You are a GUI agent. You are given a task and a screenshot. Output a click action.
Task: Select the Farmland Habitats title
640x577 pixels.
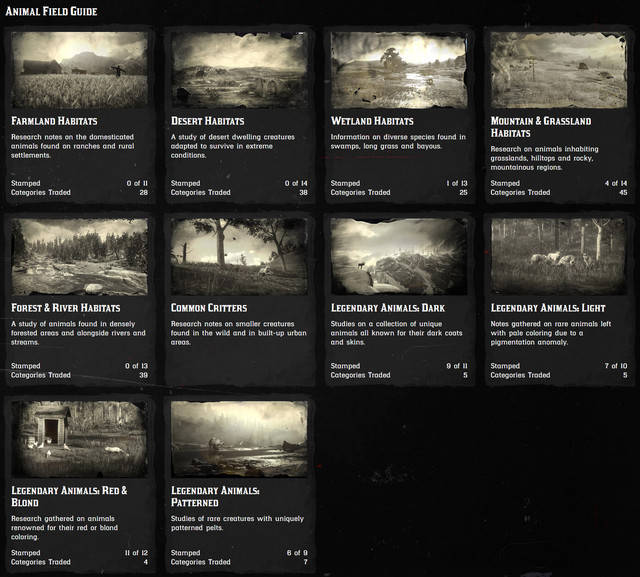coord(54,121)
